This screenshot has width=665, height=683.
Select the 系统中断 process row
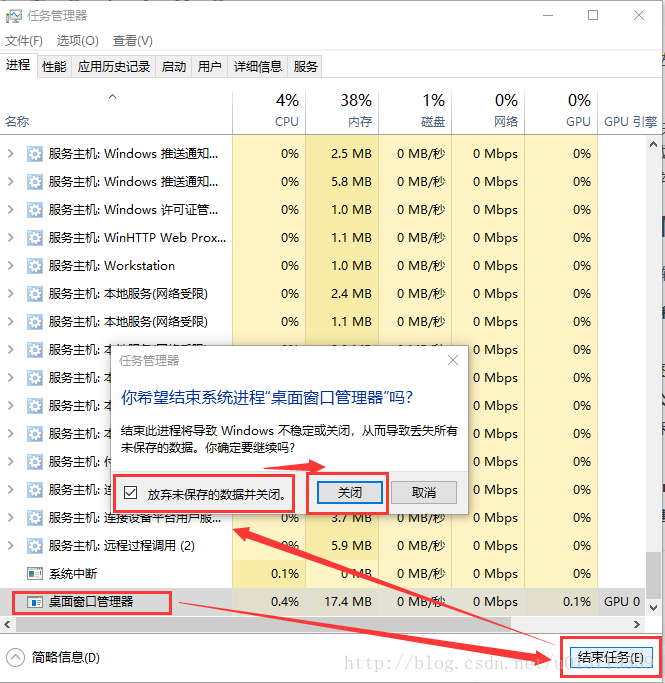tap(323, 574)
